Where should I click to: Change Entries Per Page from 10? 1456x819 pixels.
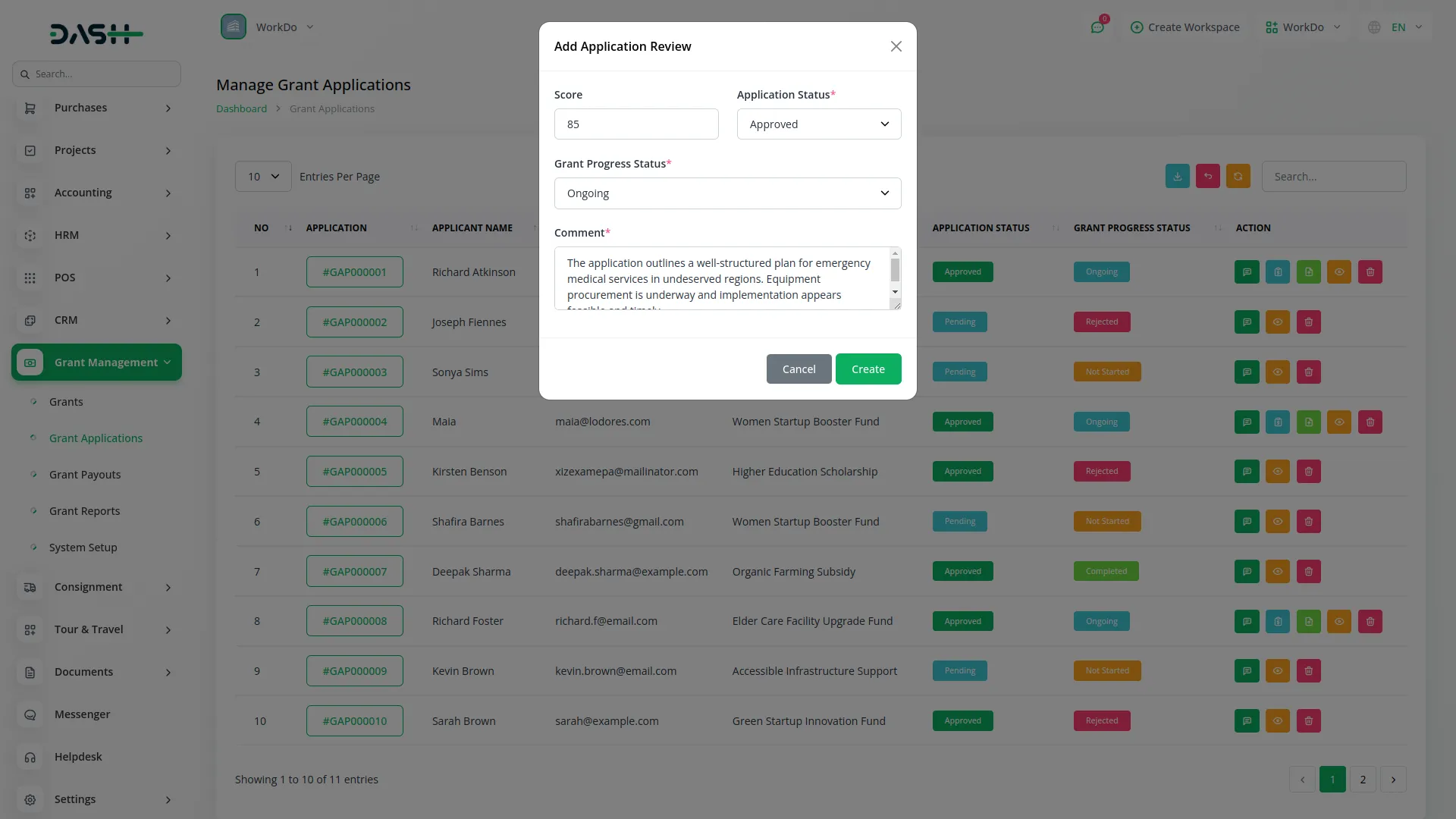[x=262, y=176]
